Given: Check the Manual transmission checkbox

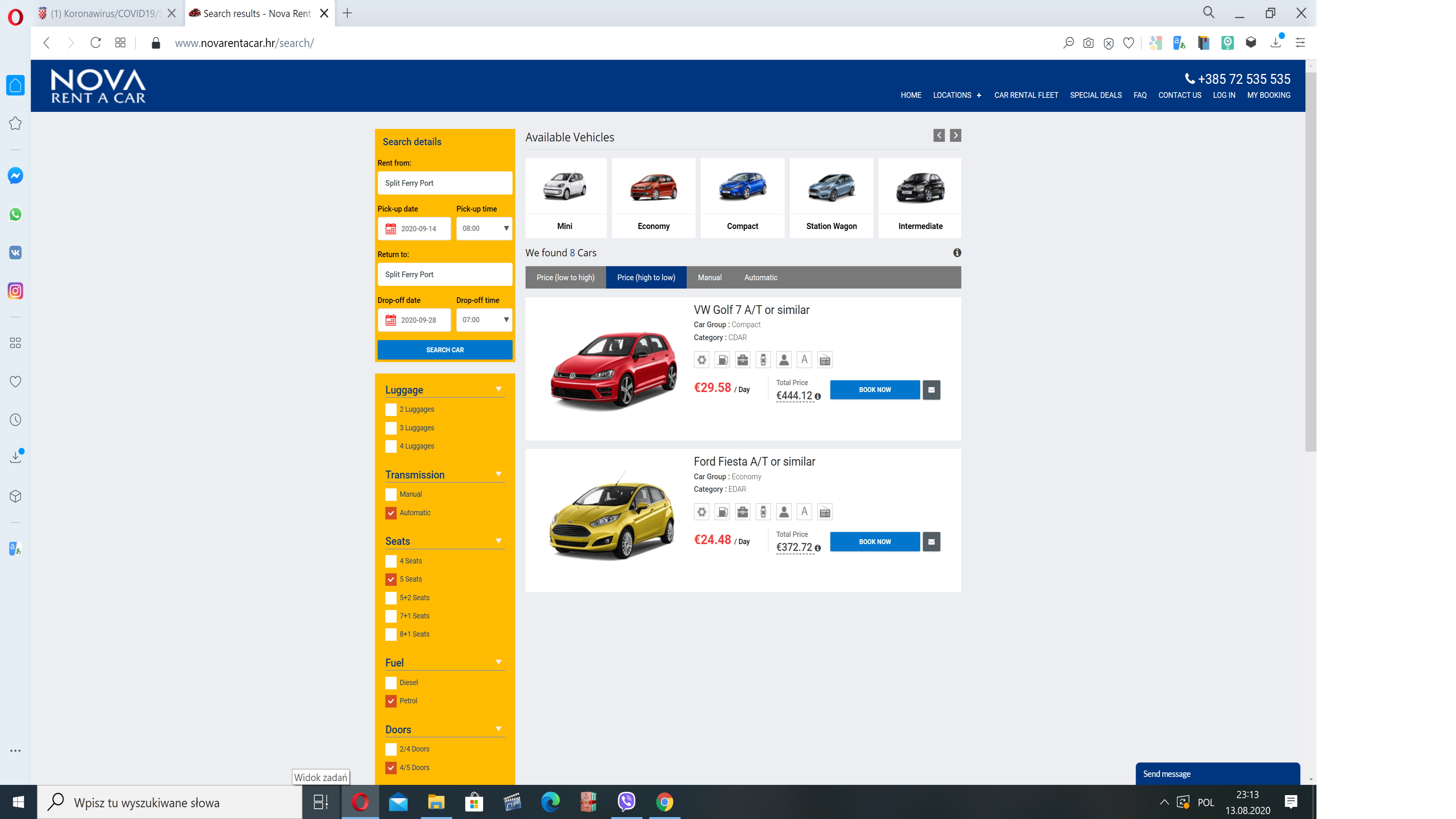Looking at the screenshot, I should pos(391,494).
